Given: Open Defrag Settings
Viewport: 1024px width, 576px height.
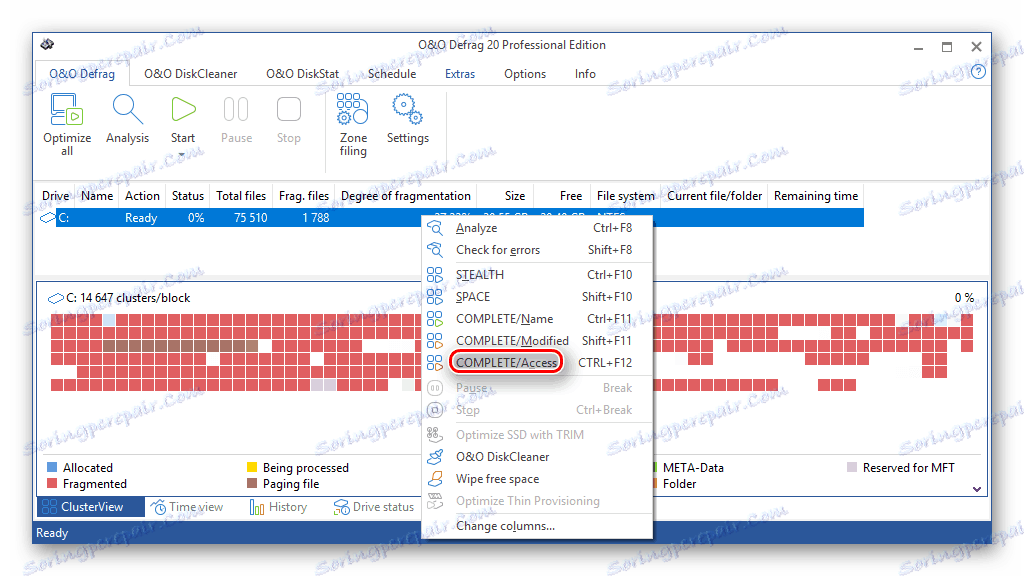Looking at the screenshot, I should tap(407, 120).
